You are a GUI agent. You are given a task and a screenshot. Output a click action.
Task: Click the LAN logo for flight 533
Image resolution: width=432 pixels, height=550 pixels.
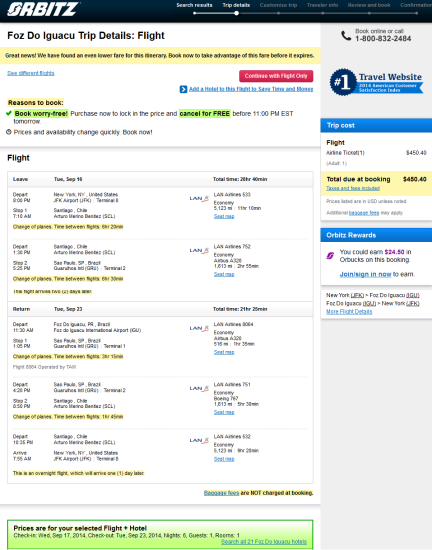(199, 199)
